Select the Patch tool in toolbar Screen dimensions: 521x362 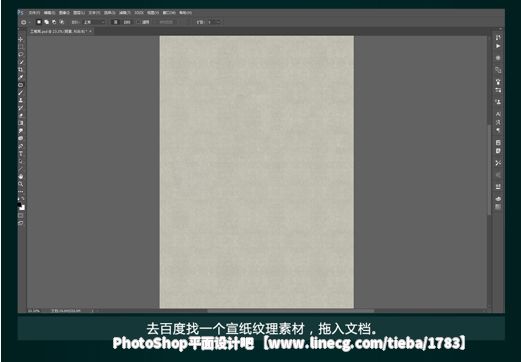[21, 85]
